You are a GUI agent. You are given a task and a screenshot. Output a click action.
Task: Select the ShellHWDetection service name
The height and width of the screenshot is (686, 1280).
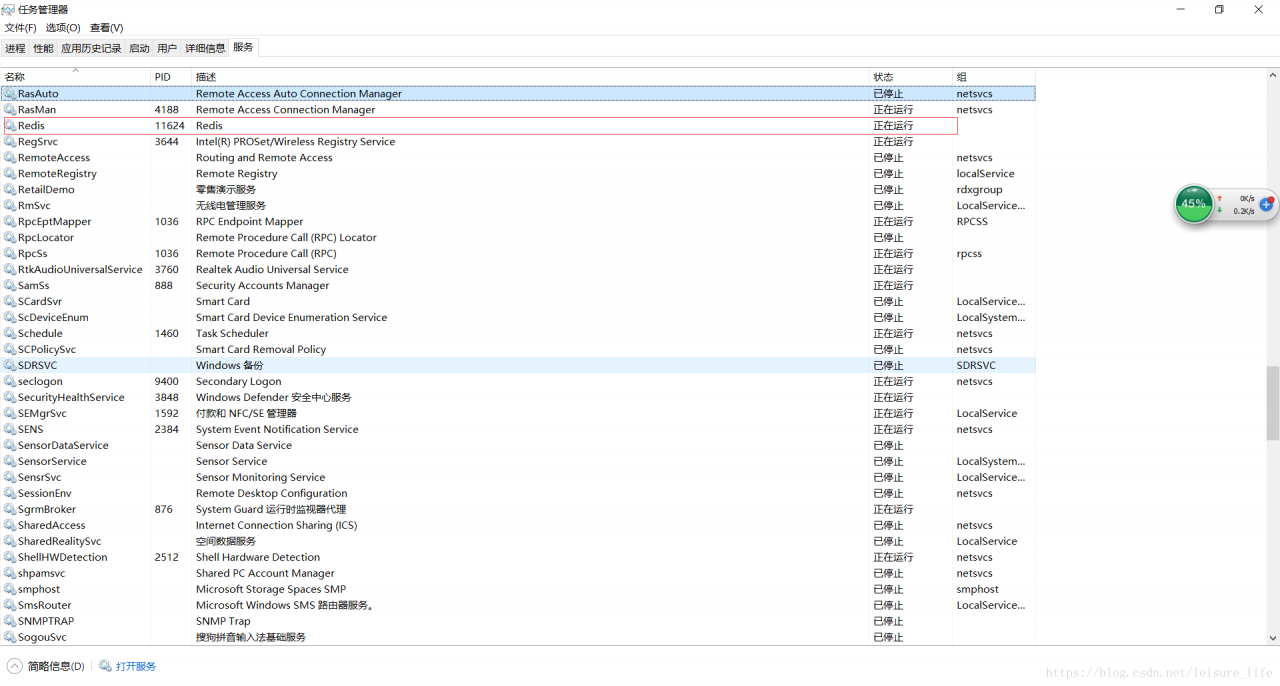tap(62, 557)
